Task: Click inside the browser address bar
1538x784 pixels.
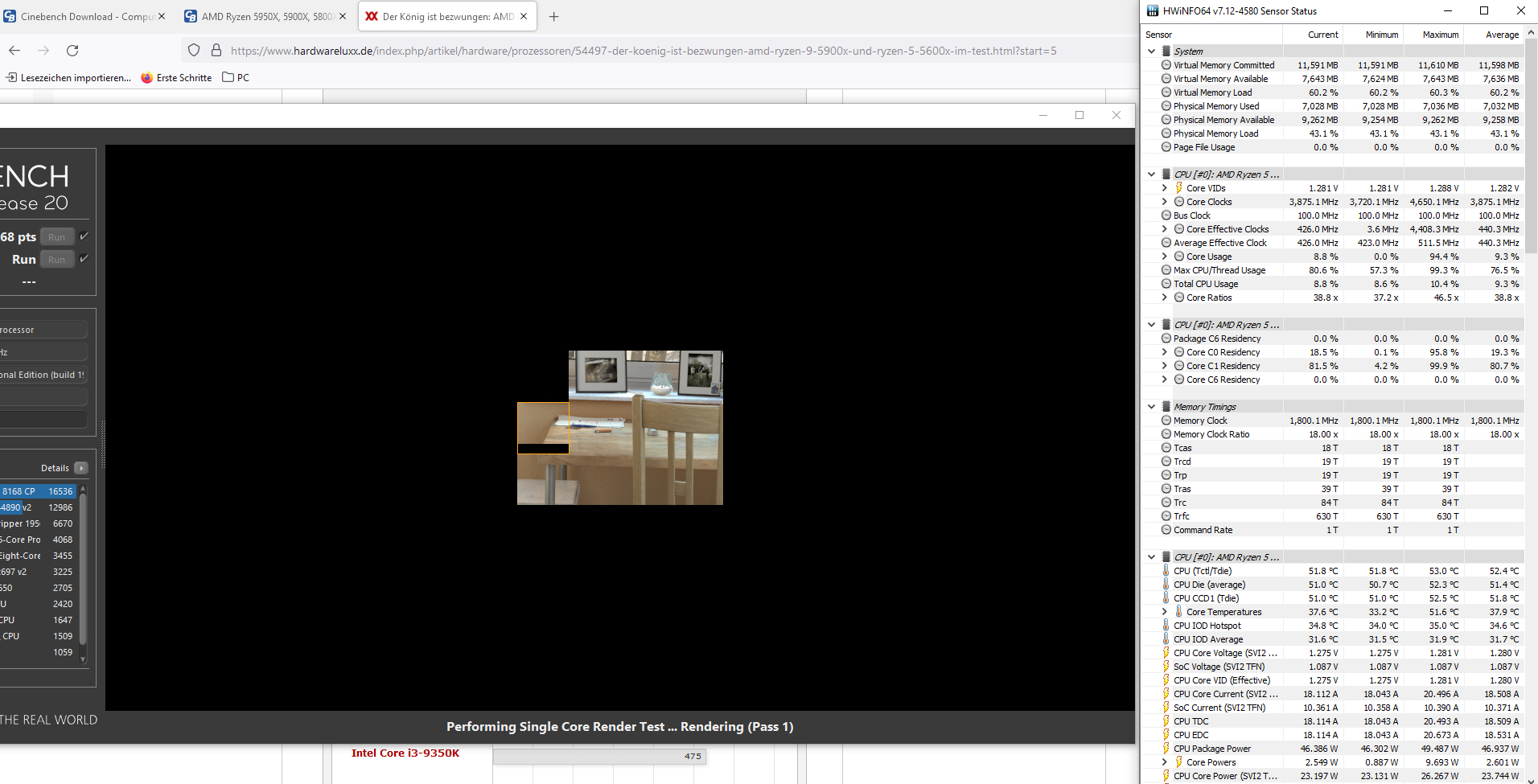Action: [563, 50]
